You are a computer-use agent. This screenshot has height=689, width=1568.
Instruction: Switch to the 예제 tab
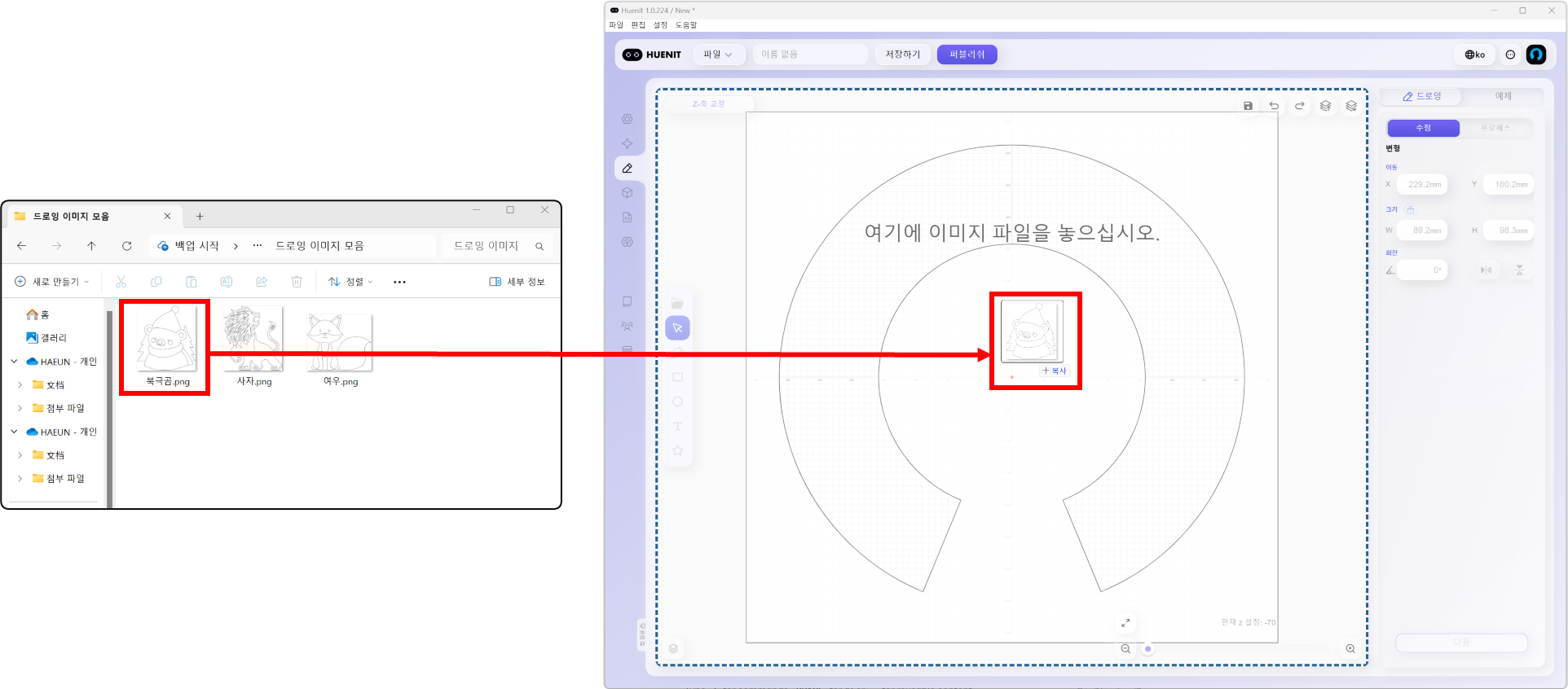click(1503, 96)
